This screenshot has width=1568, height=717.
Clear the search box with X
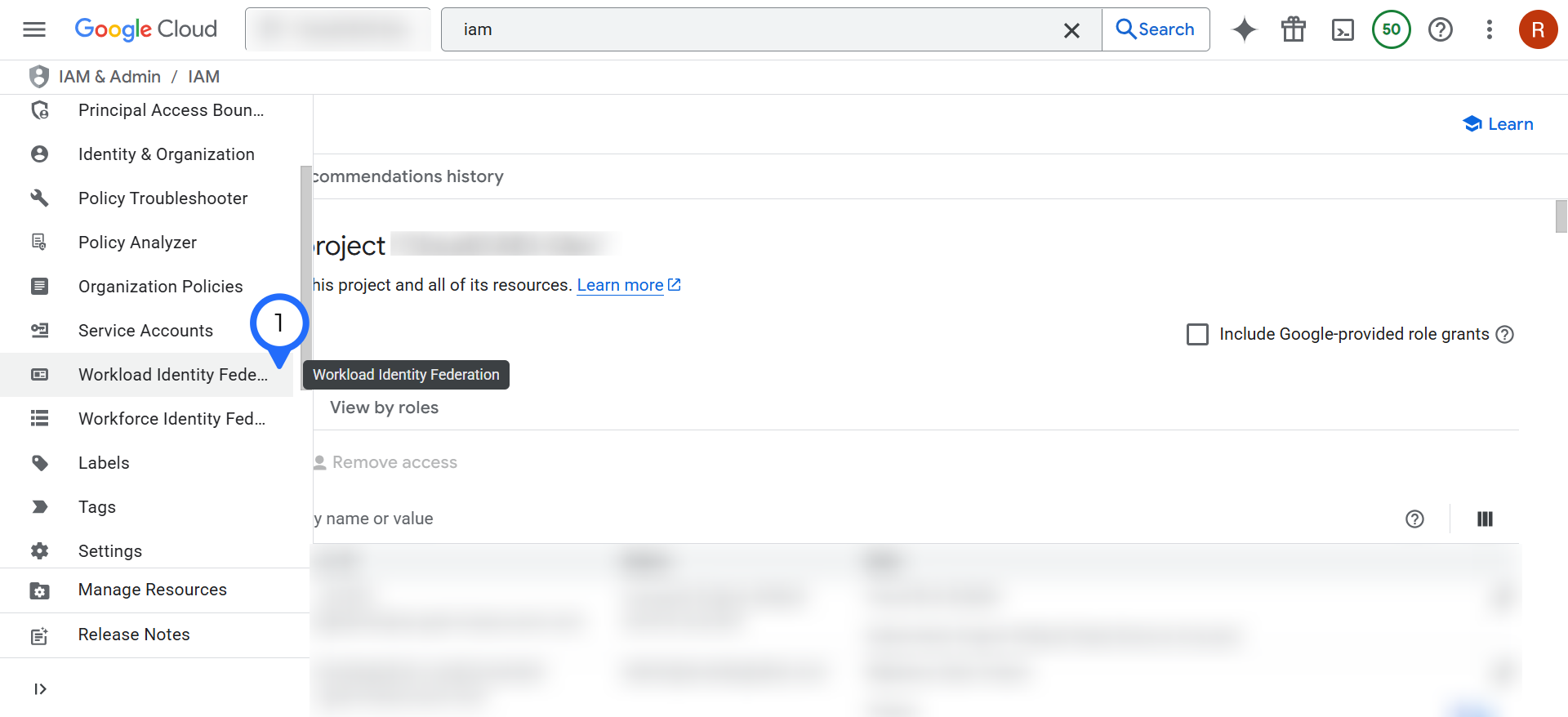point(1071,30)
